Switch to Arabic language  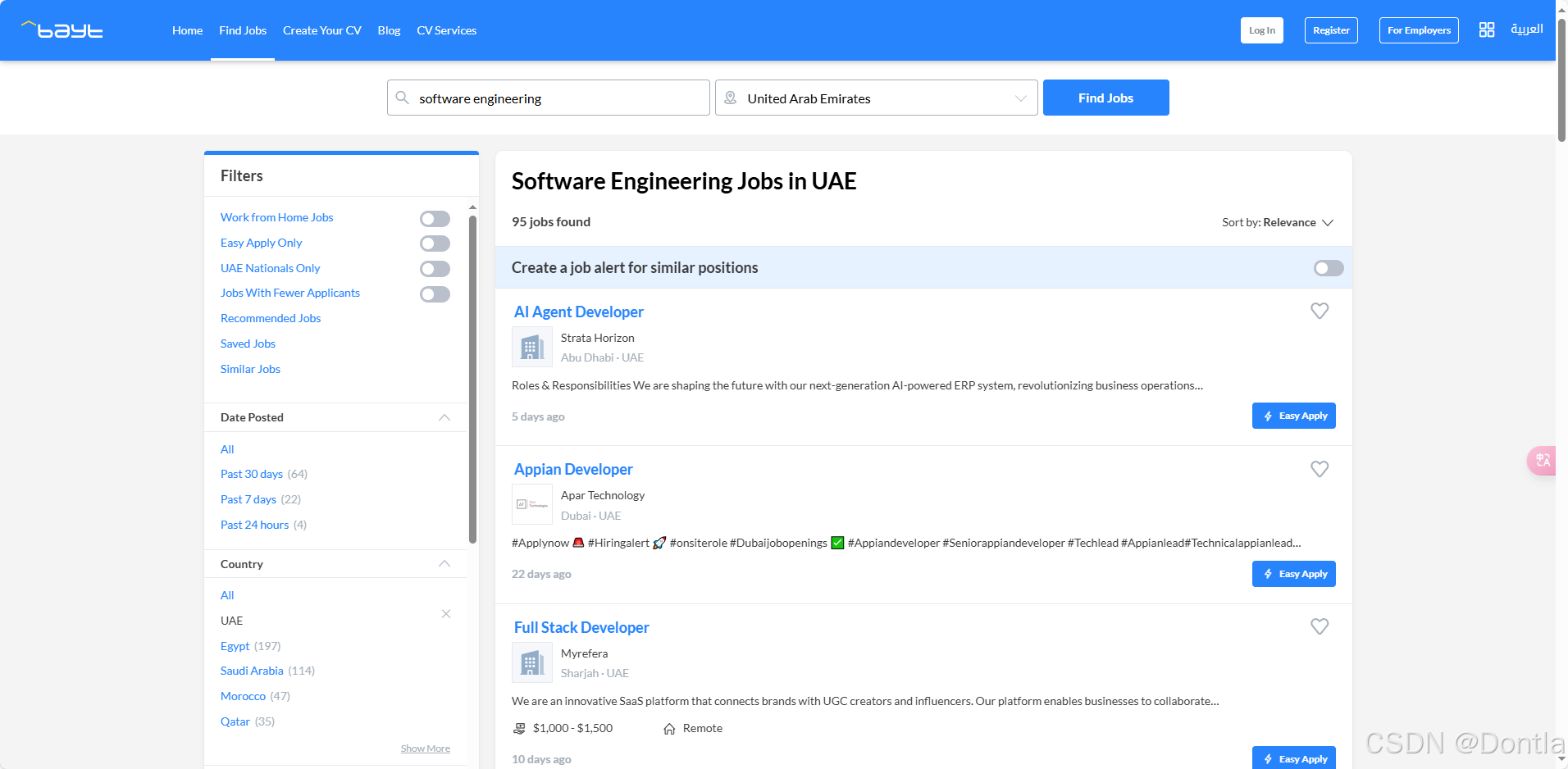(x=1527, y=29)
